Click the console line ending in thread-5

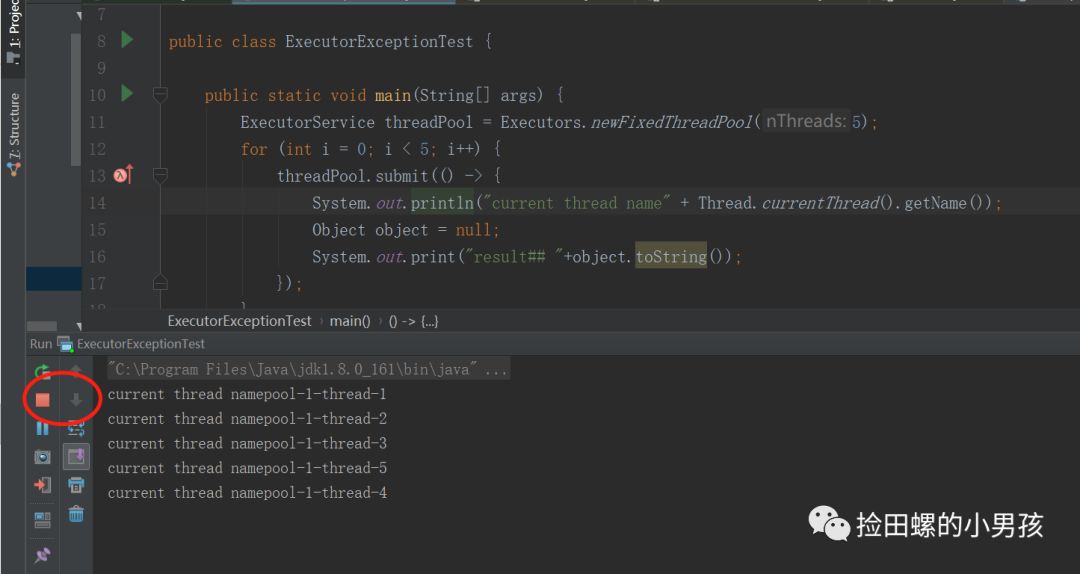(x=247, y=468)
